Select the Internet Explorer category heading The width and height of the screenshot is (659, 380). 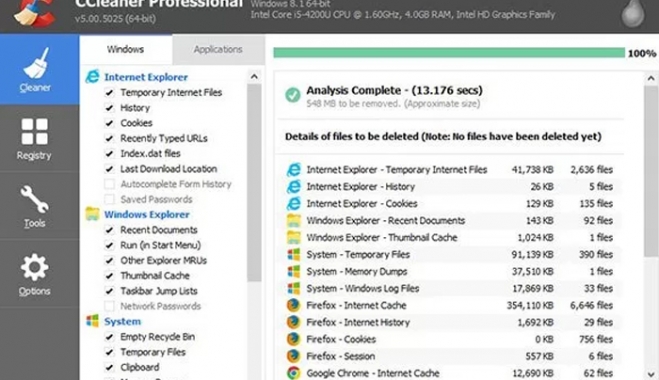coord(146,77)
